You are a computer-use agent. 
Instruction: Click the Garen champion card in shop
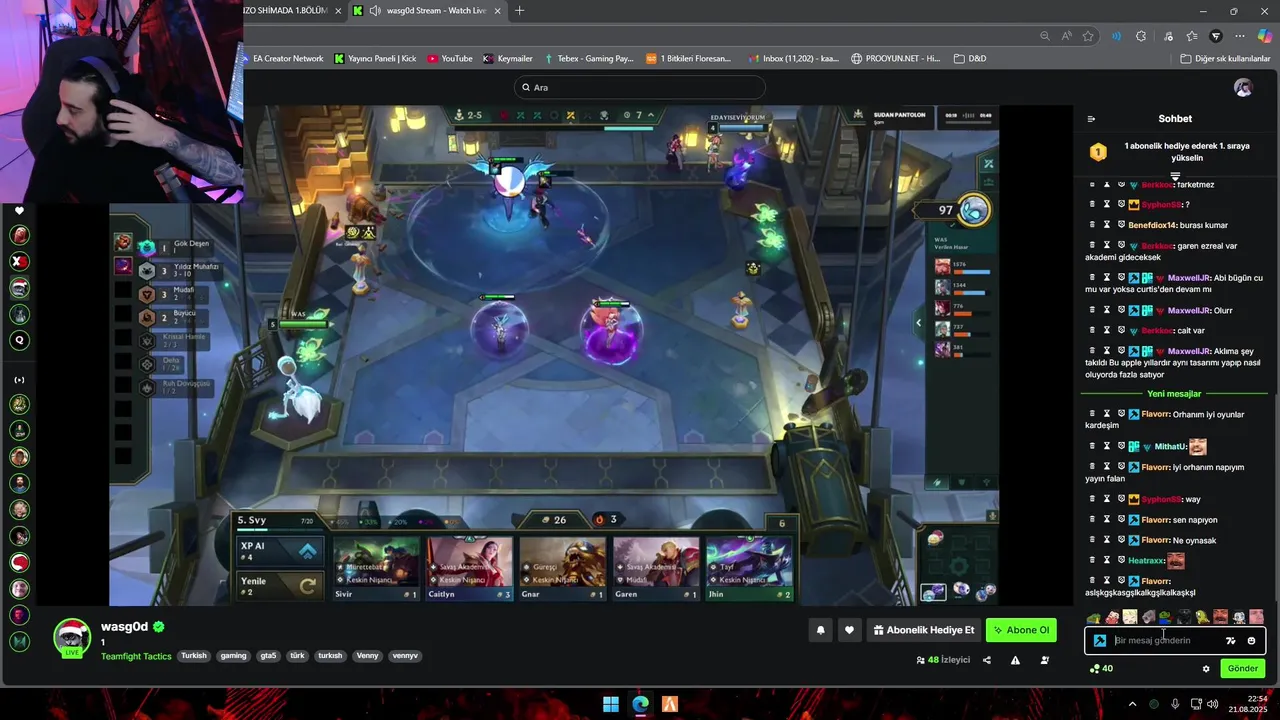tap(656, 568)
